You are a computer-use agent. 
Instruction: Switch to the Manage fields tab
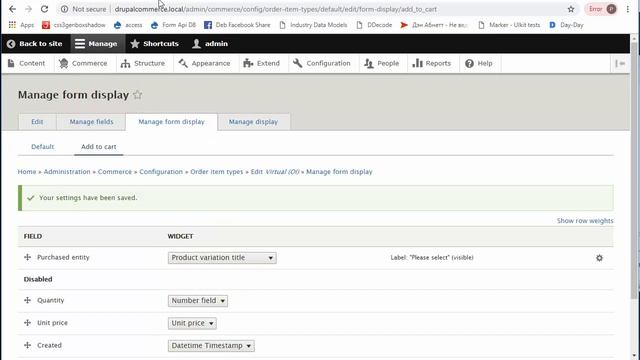pos(91,122)
